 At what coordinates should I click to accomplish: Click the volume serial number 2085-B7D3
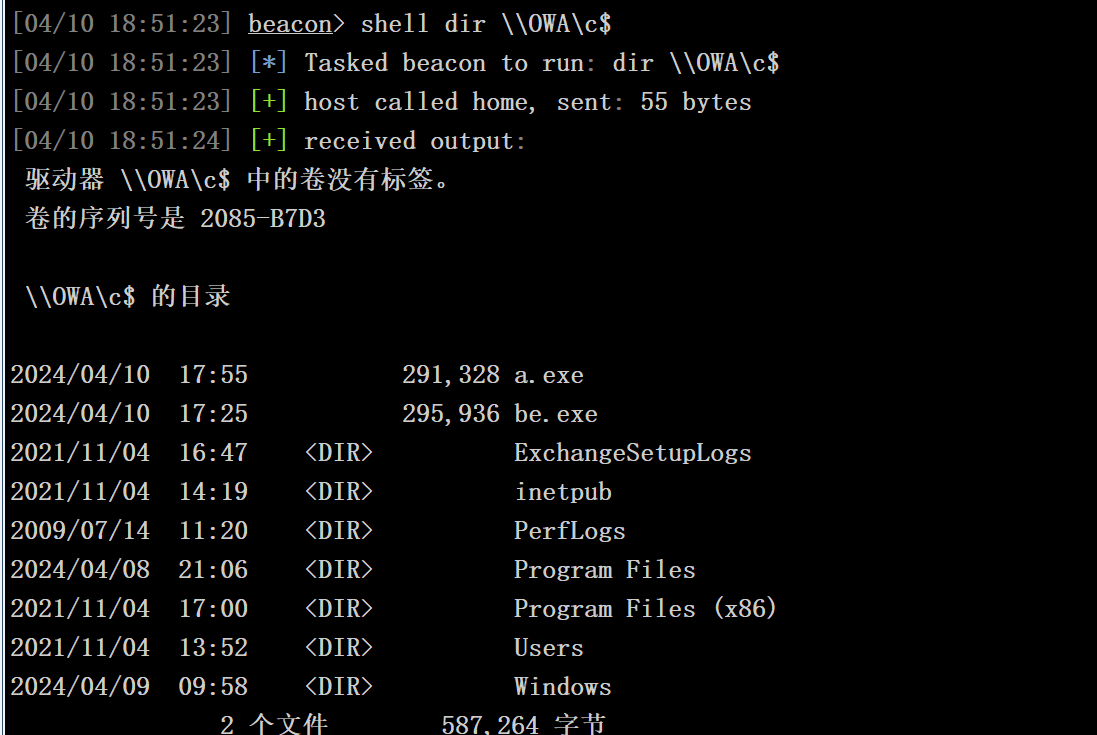point(263,219)
